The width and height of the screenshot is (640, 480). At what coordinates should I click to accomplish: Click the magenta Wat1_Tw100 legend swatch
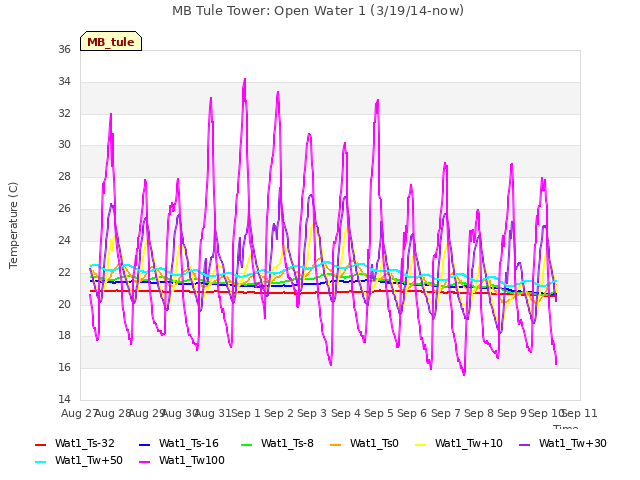144,462
